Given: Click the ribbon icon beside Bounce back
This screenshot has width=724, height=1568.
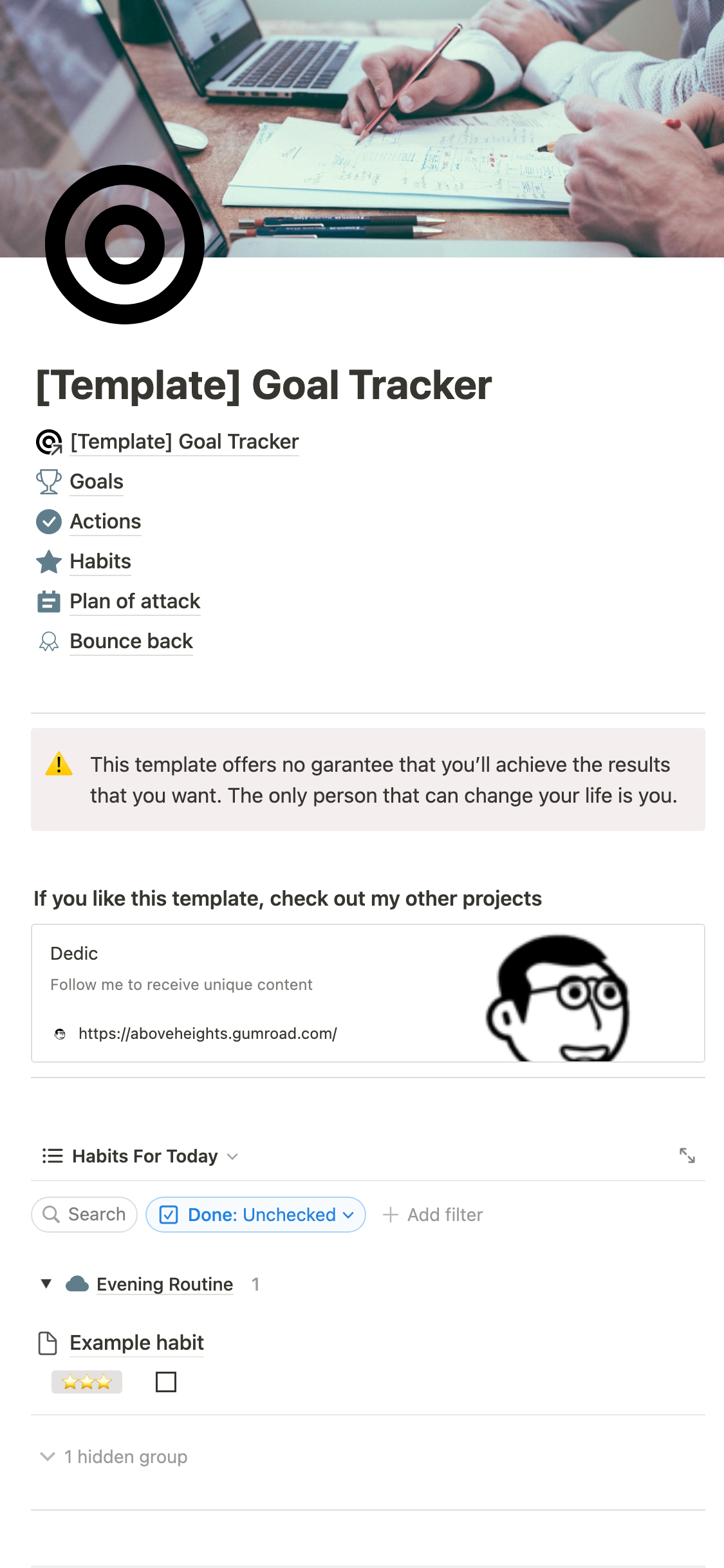Looking at the screenshot, I should [x=48, y=642].
